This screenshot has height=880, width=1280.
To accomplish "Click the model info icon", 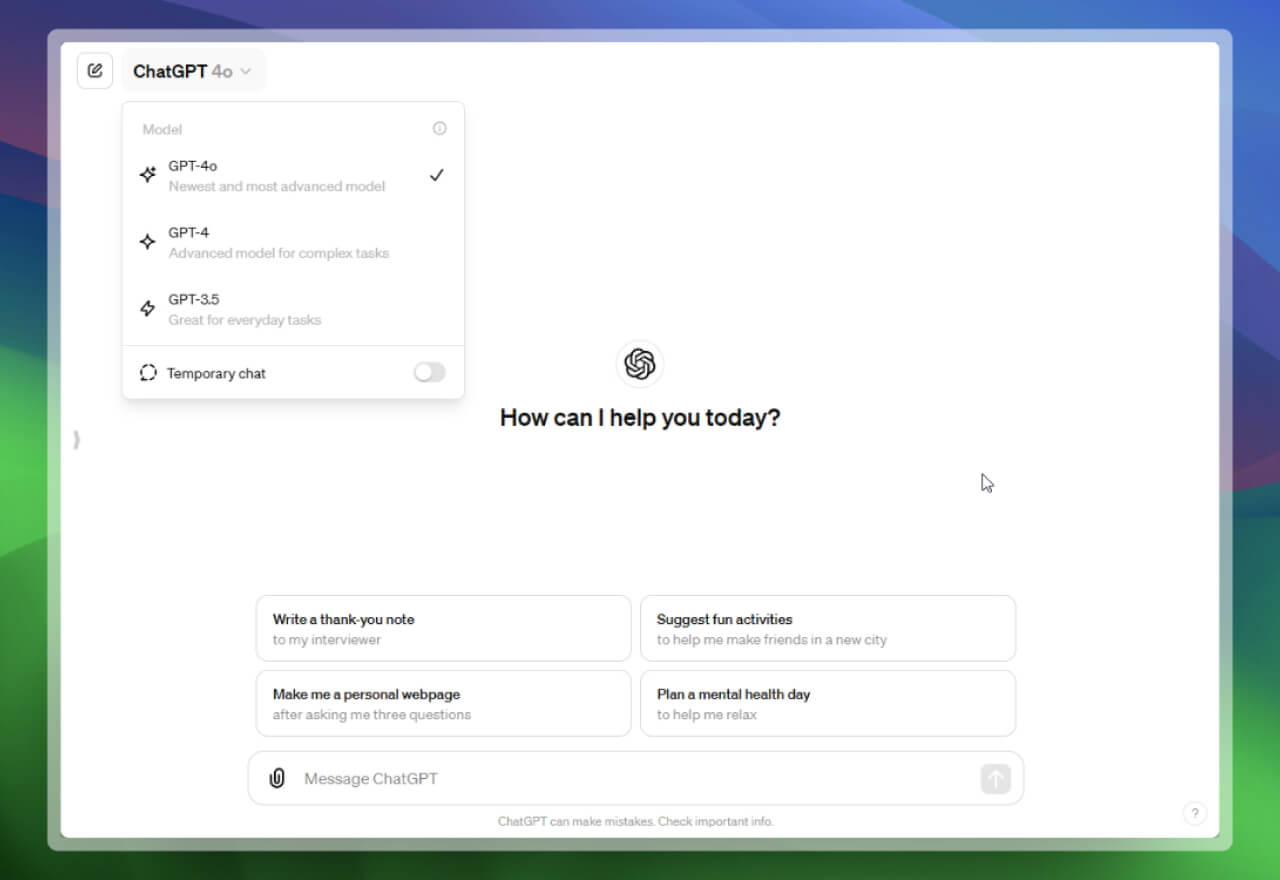I will point(439,129).
